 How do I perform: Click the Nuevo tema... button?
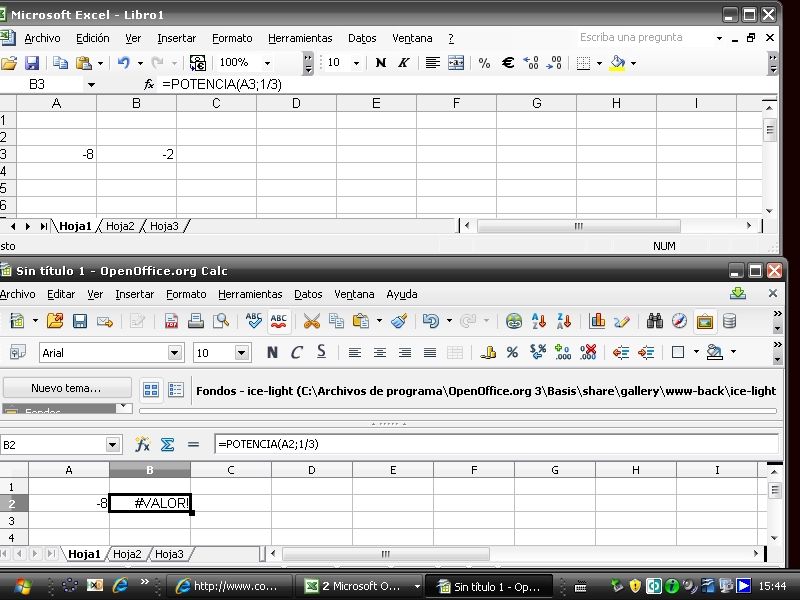[66, 388]
